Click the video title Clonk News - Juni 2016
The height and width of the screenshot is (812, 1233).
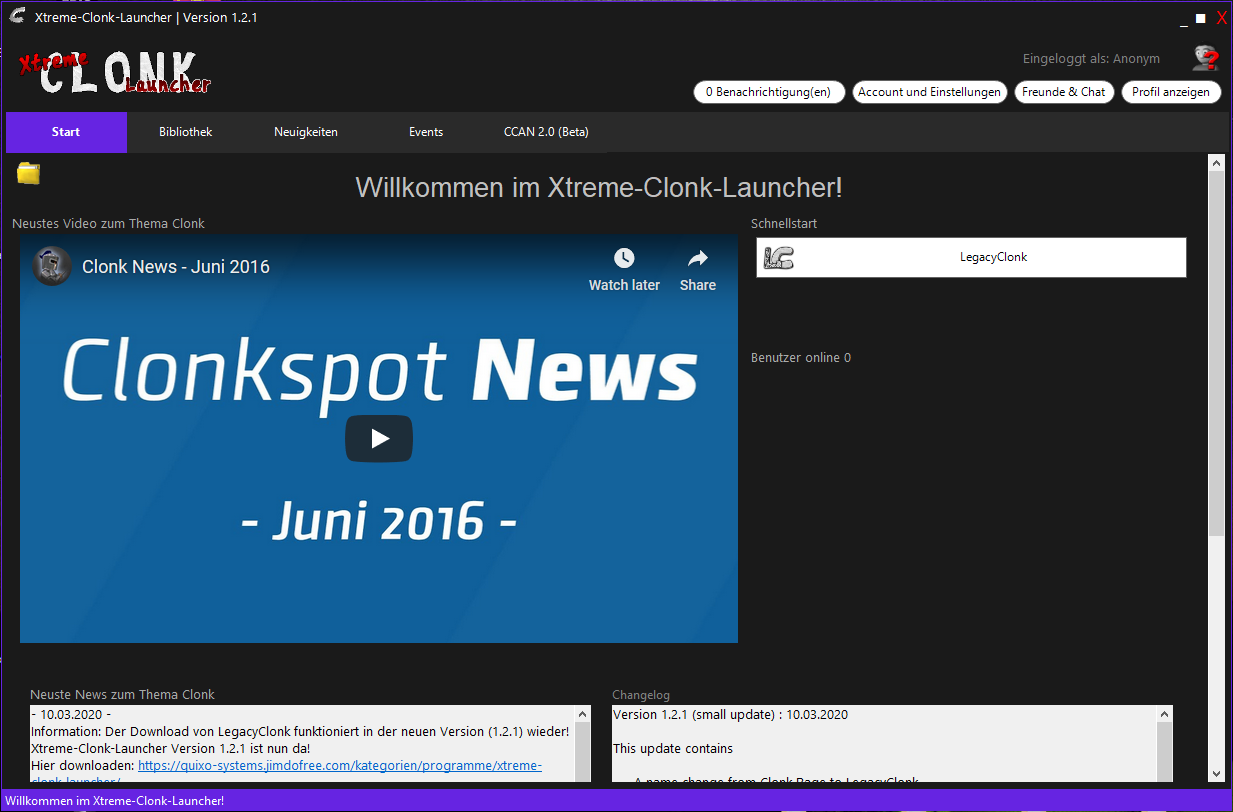(176, 267)
